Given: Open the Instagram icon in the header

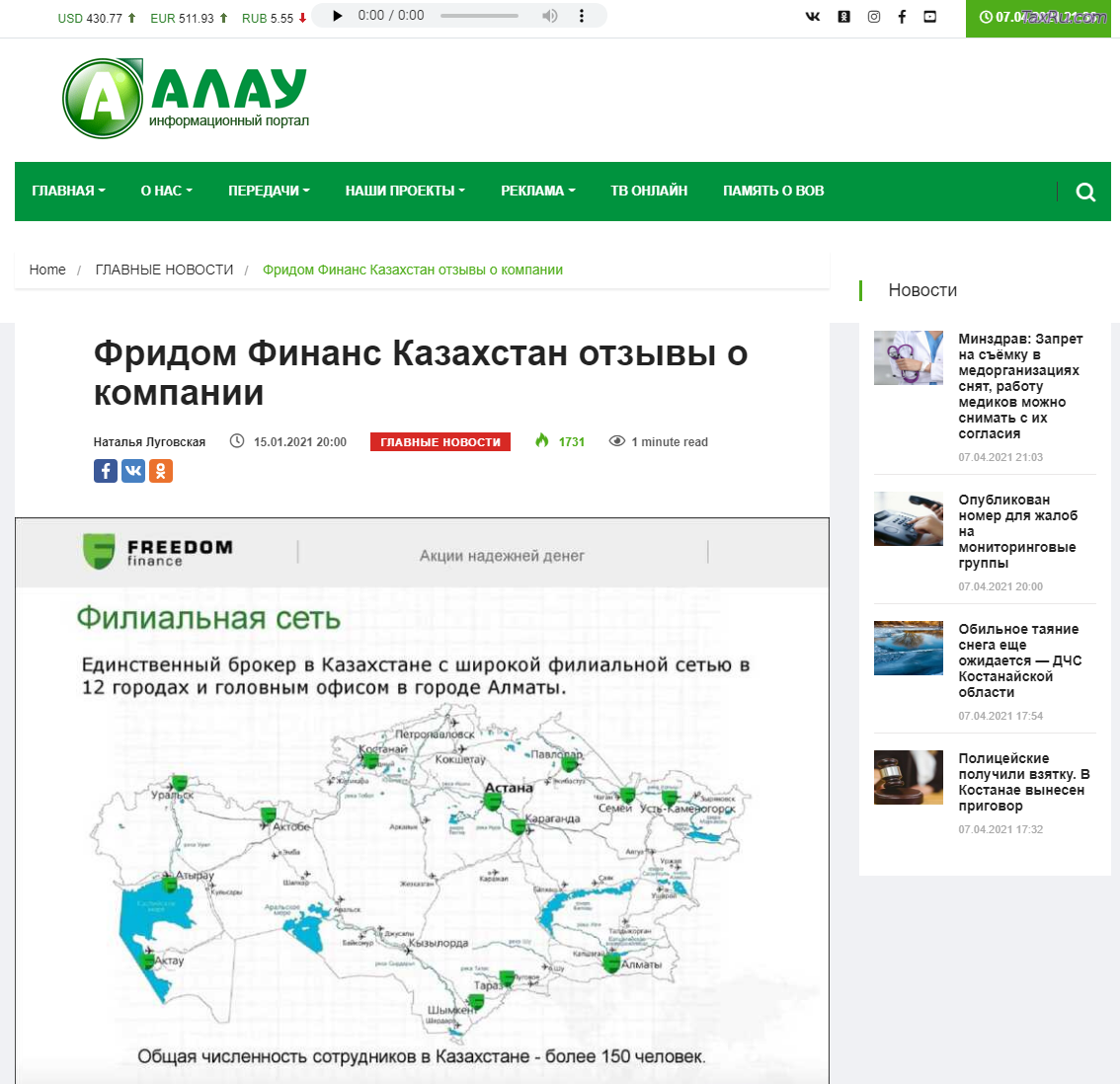Looking at the screenshot, I should pyautogui.click(x=873, y=16).
